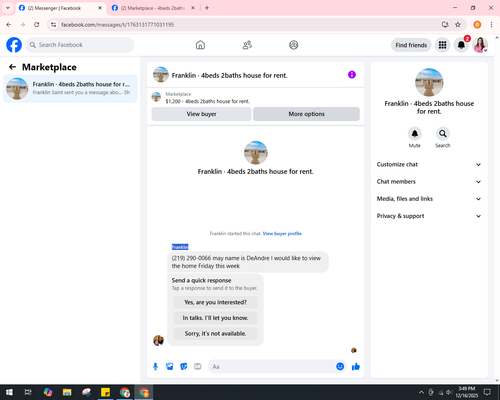Attach a file using the image icon
The image size is (500, 400).
point(170,367)
